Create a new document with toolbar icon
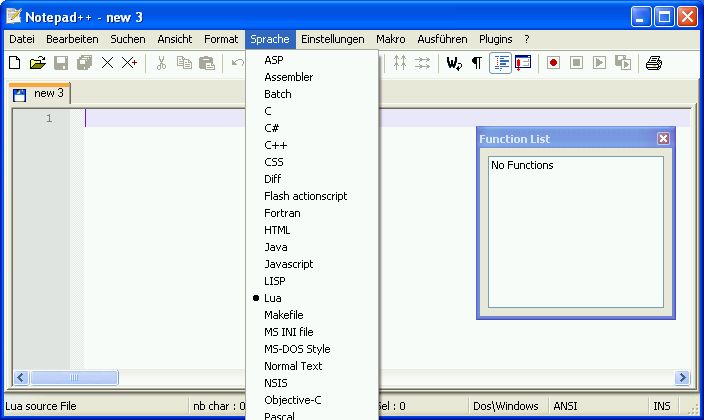 click(x=14, y=63)
